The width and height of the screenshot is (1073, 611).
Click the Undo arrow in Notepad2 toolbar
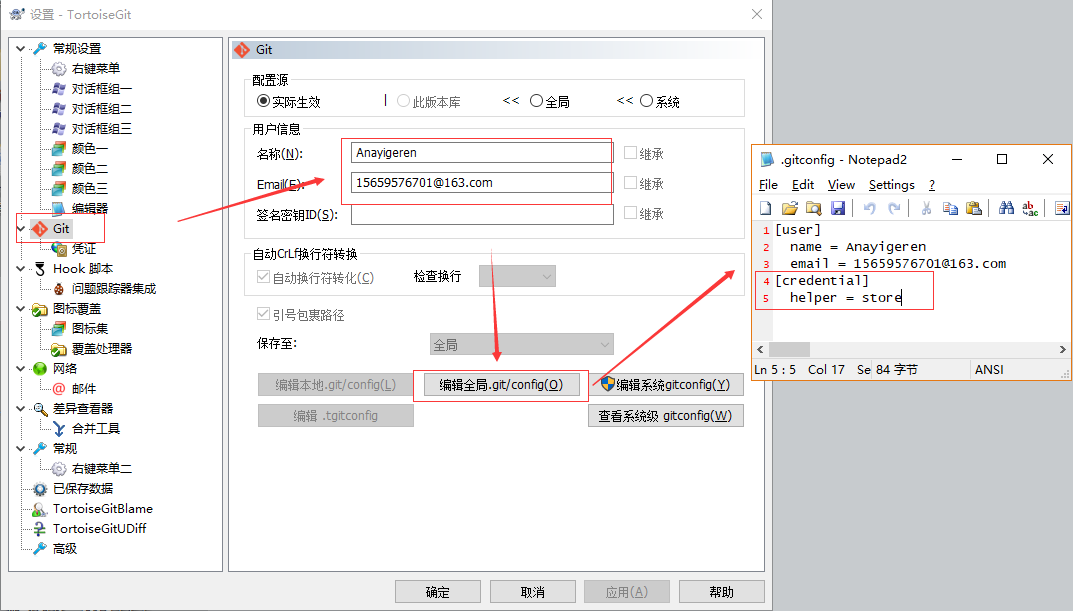pyautogui.click(x=869, y=208)
